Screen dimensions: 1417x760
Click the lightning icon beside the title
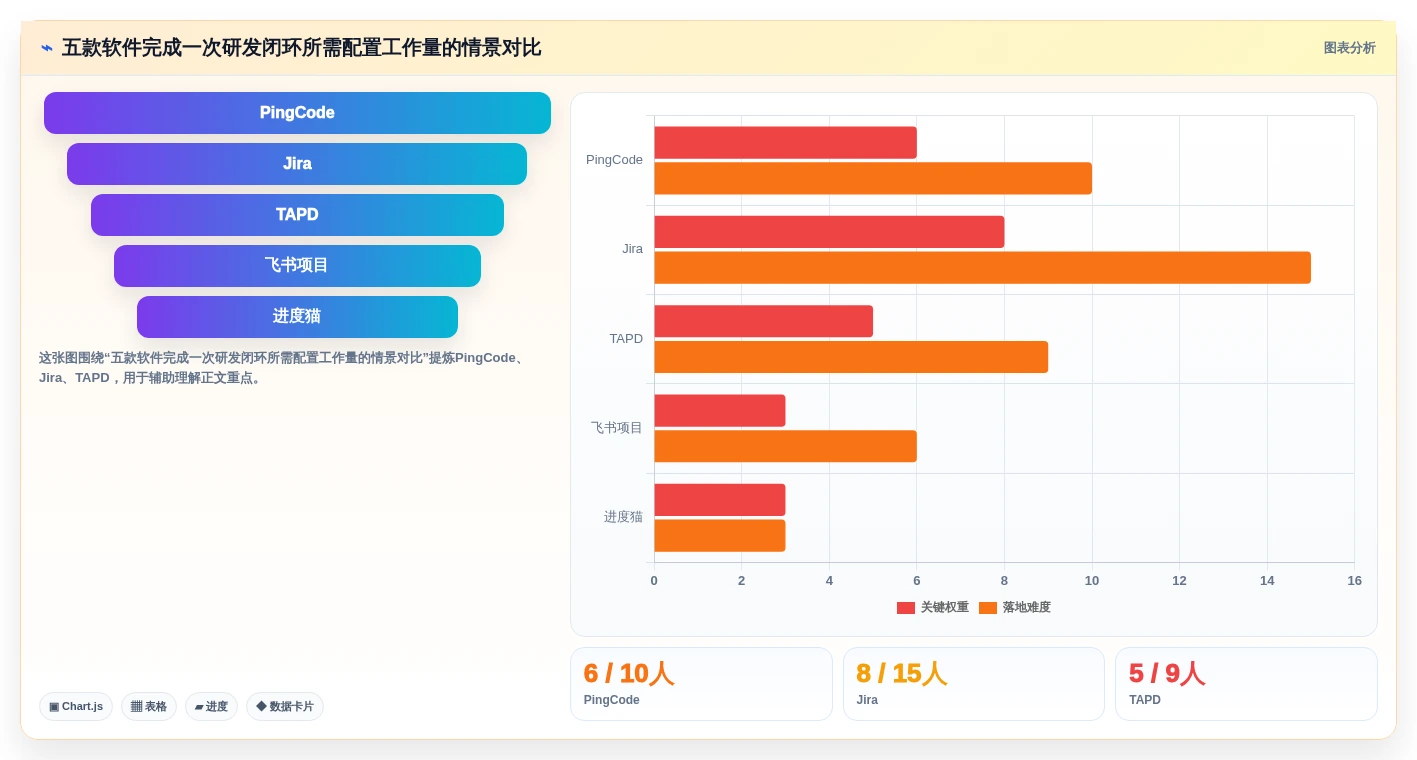tap(47, 48)
